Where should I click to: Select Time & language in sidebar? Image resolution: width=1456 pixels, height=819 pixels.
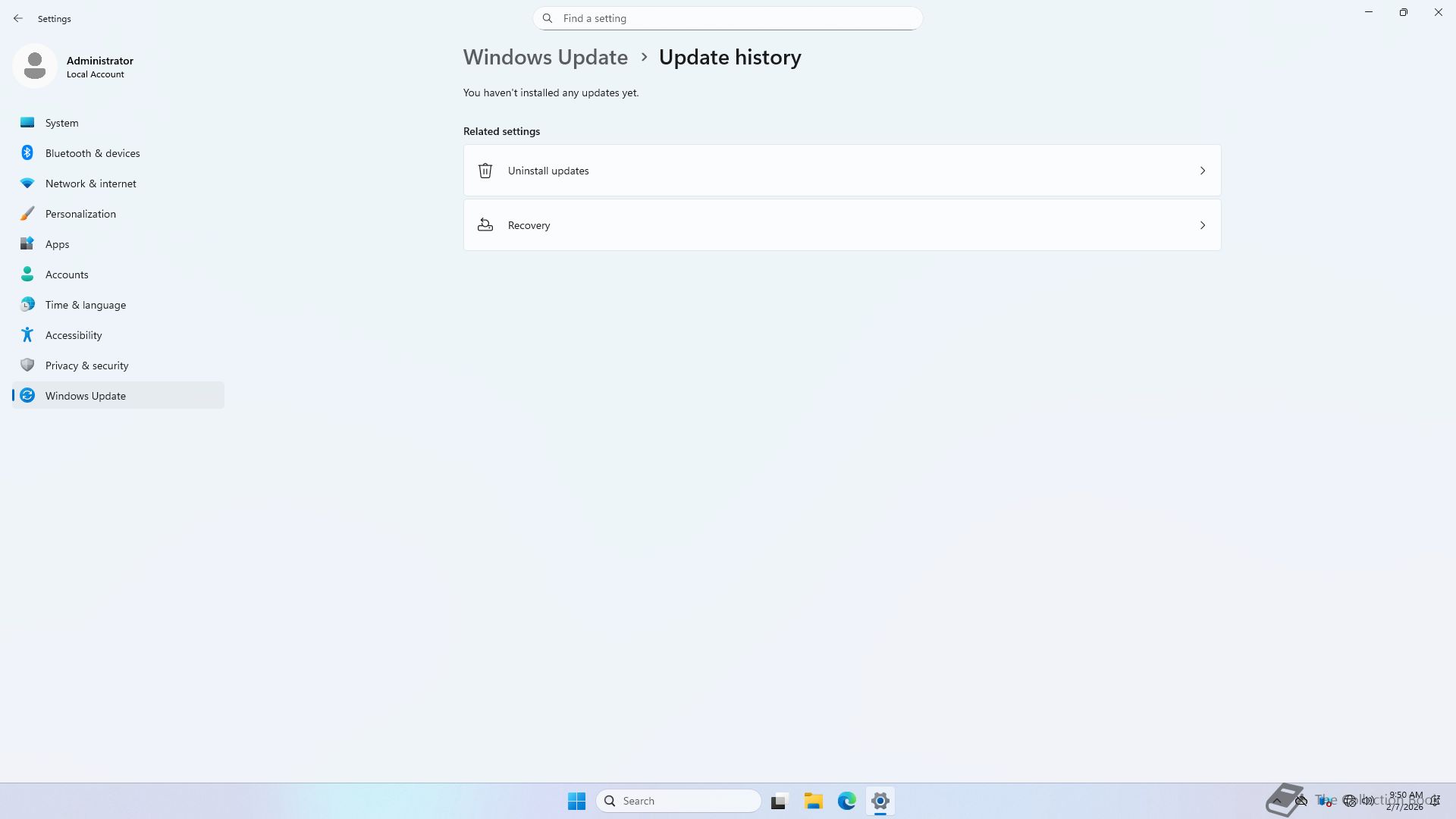click(x=85, y=305)
